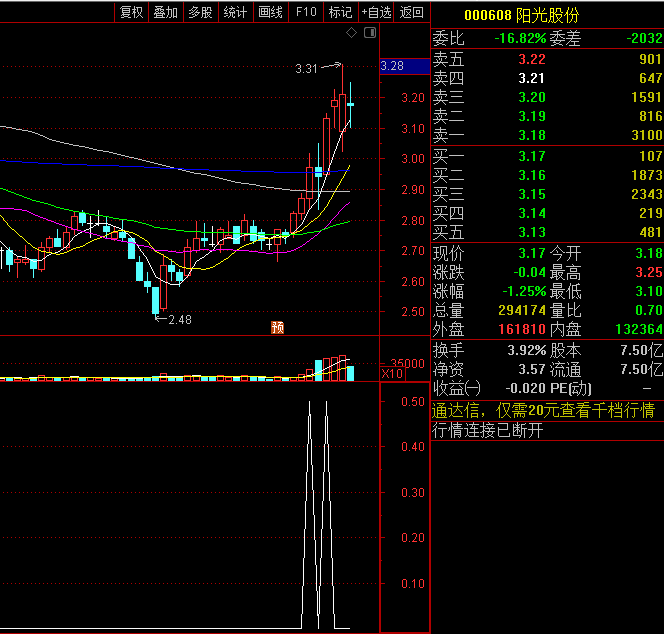Click the PE(动) label

[x=571, y=388]
